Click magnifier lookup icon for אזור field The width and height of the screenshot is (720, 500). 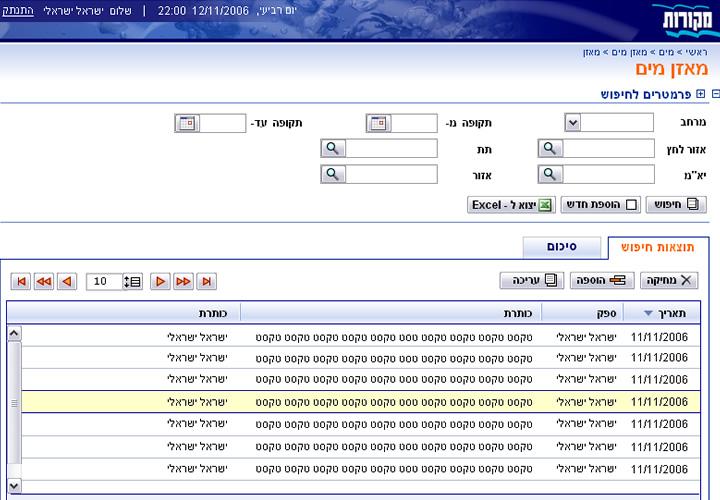click(x=333, y=175)
